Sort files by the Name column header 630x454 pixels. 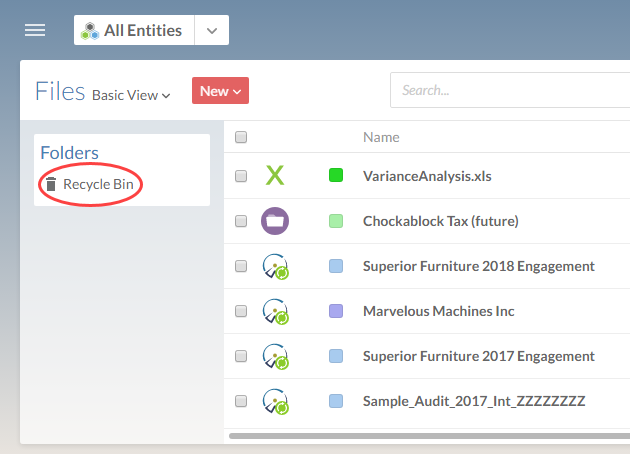point(381,137)
